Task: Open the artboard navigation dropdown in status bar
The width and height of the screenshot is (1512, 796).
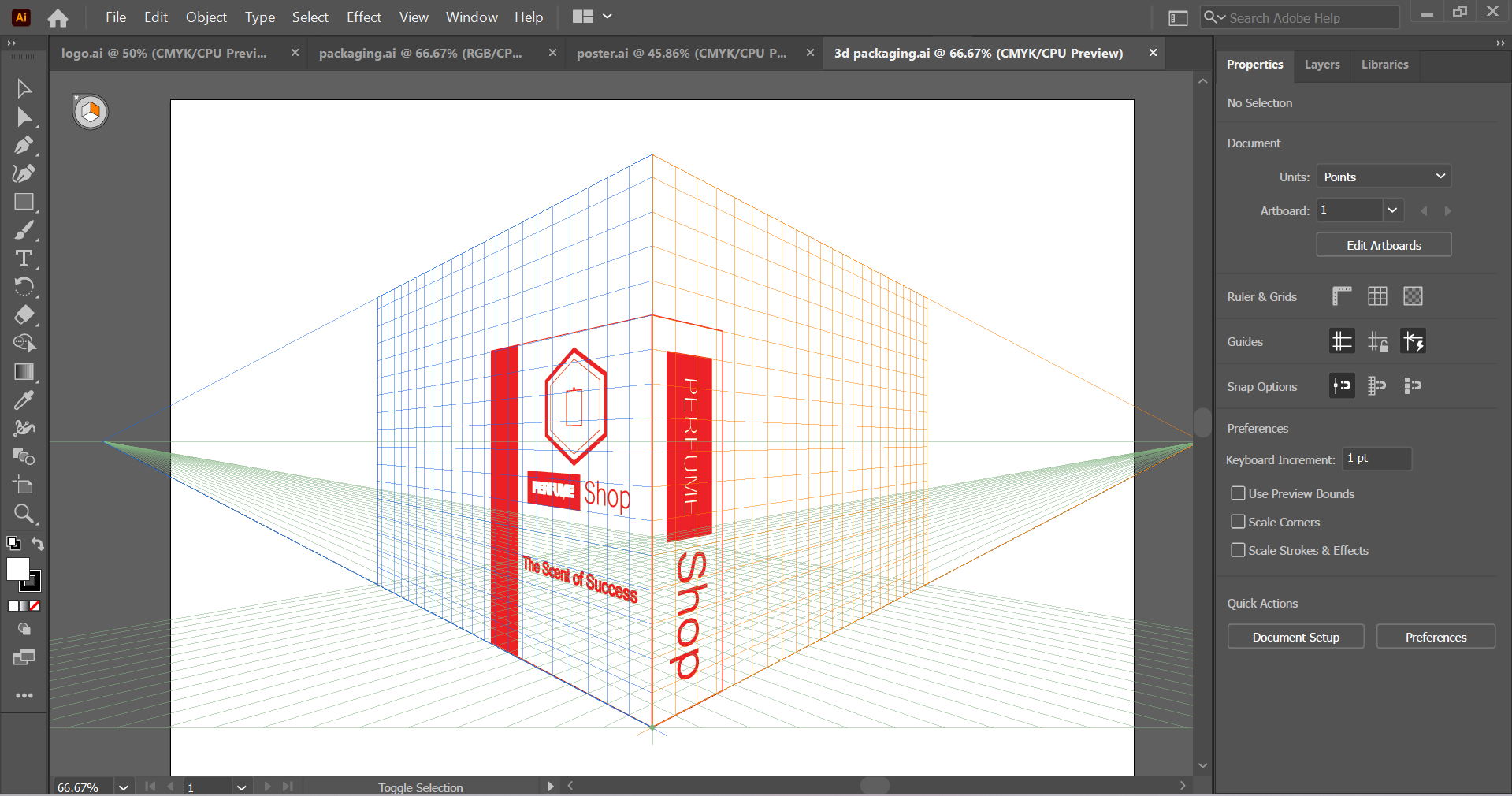Action: 242,787
